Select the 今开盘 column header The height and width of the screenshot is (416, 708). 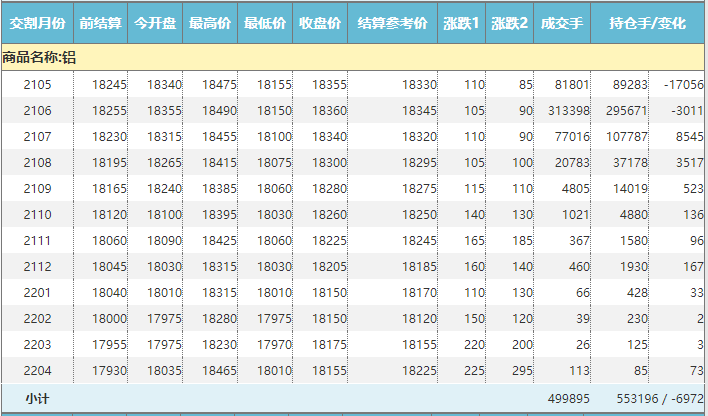tap(155, 22)
